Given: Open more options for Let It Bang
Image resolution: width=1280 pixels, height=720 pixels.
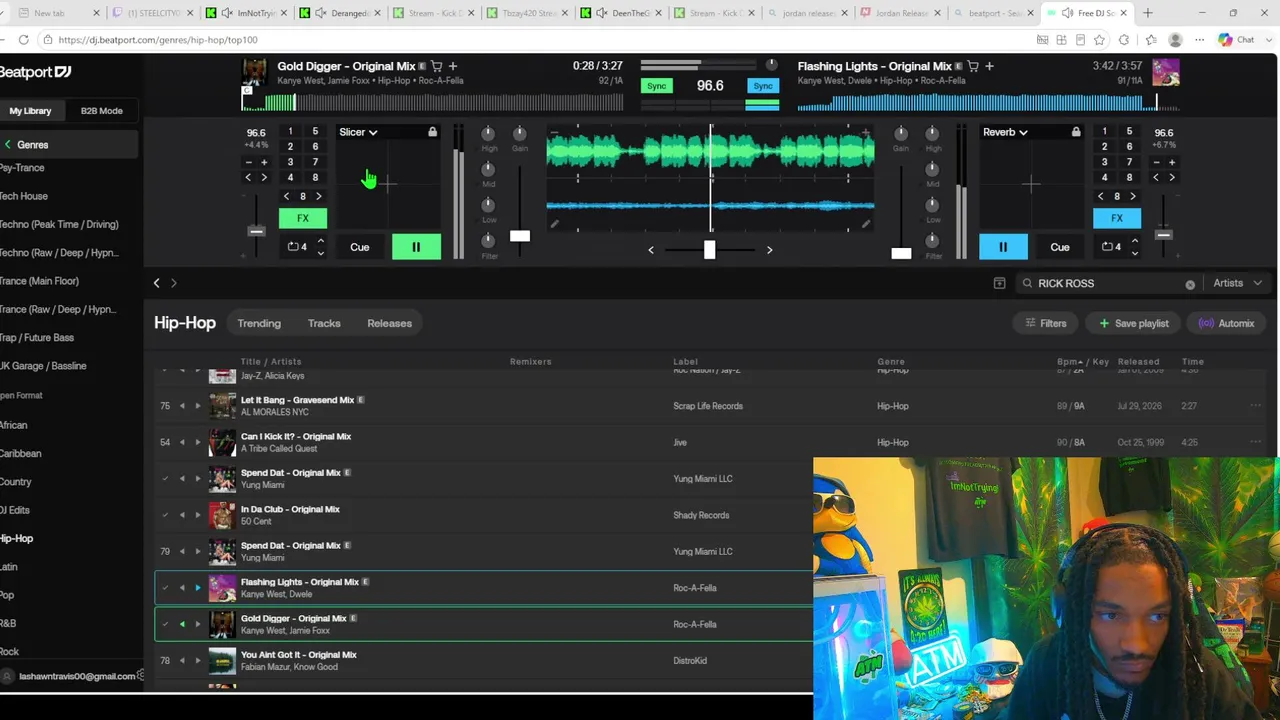Looking at the screenshot, I should coord(1256,406).
